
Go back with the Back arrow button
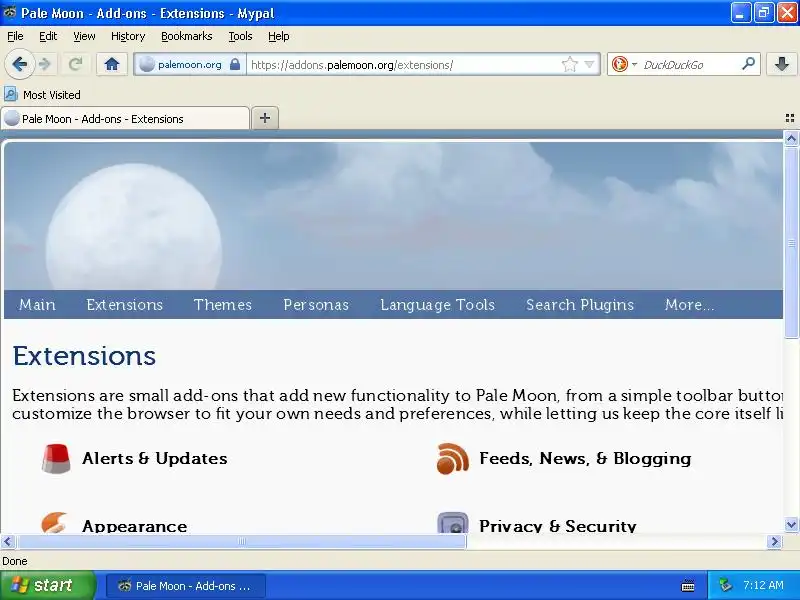(19, 64)
